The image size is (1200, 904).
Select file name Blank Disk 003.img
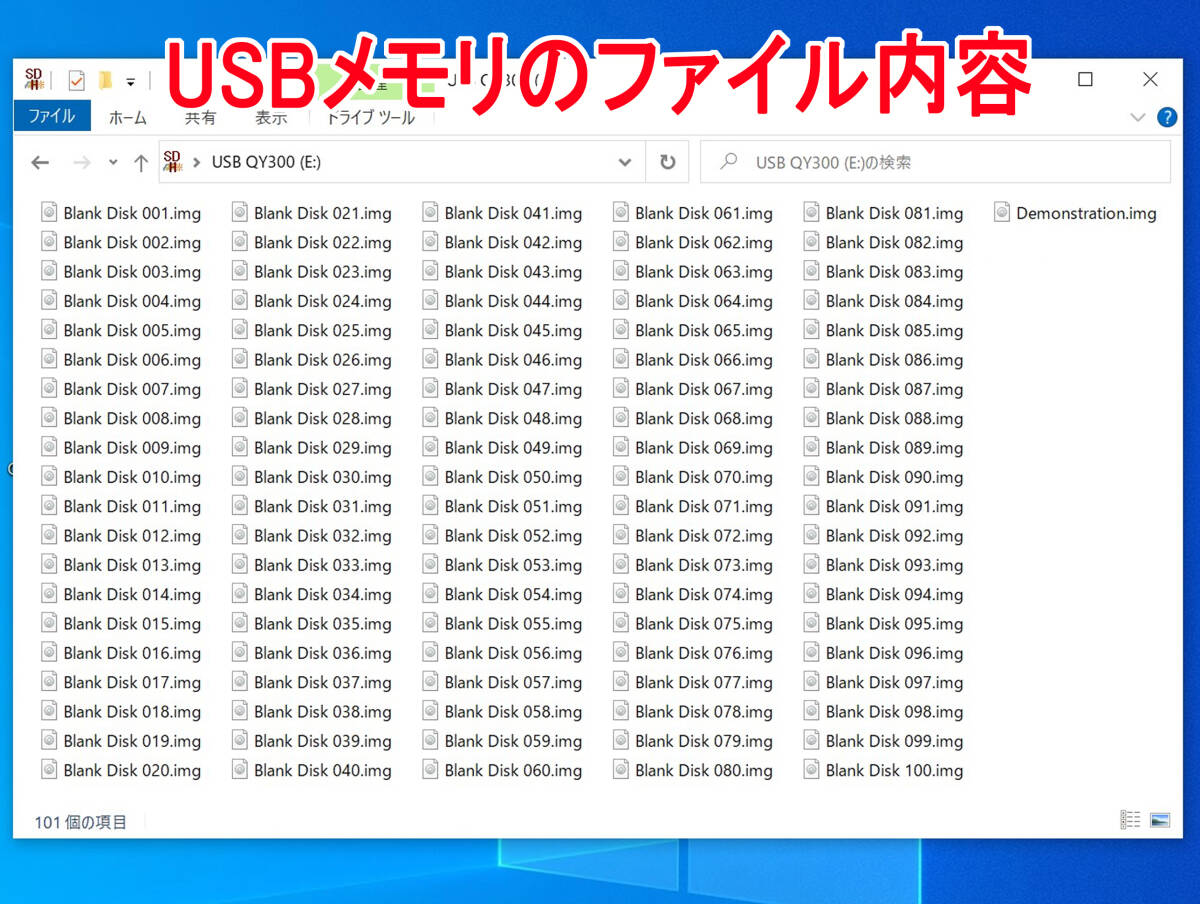[132, 271]
